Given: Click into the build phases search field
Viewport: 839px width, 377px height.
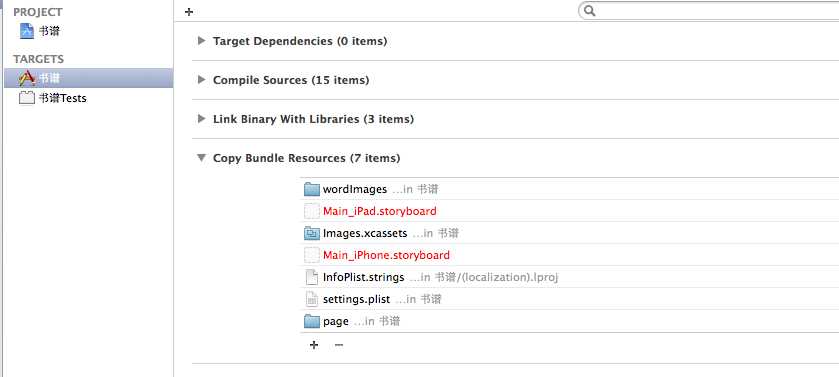Looking at the screenshot, I should click(714, 11).
